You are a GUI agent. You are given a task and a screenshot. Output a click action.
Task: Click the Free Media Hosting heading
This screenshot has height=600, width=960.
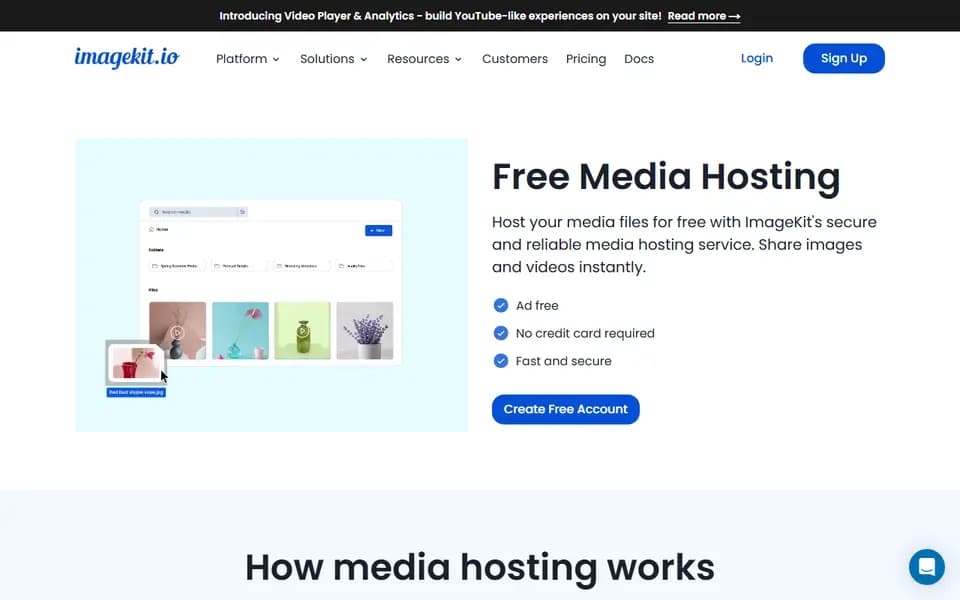pos(666,177)
